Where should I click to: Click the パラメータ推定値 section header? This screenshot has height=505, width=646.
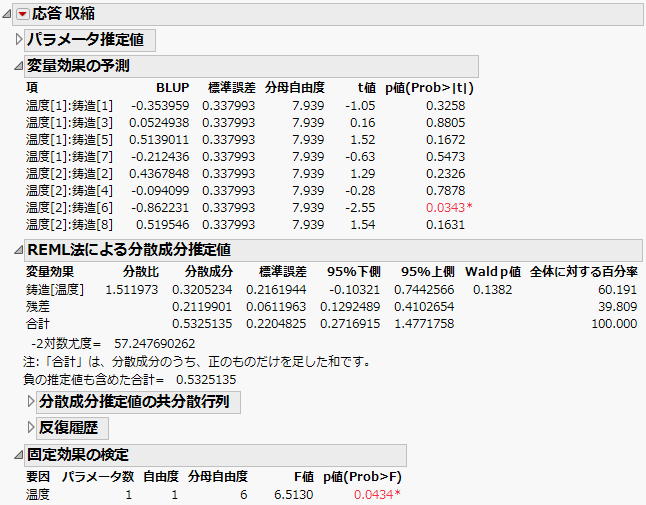[90, 40]
